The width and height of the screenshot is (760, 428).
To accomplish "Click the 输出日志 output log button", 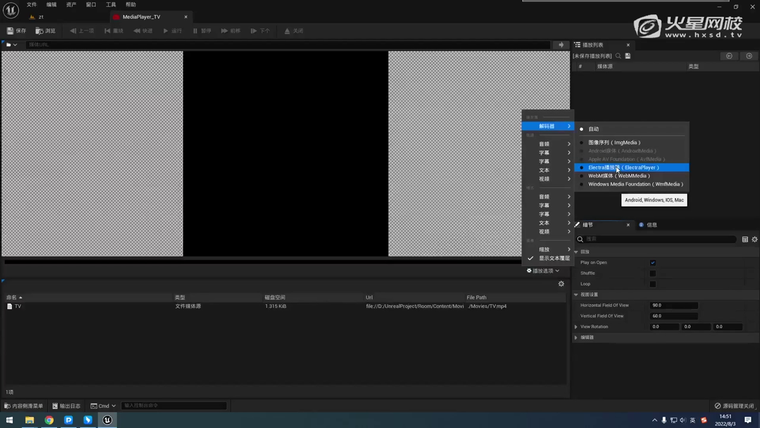I will pos(66,406).
